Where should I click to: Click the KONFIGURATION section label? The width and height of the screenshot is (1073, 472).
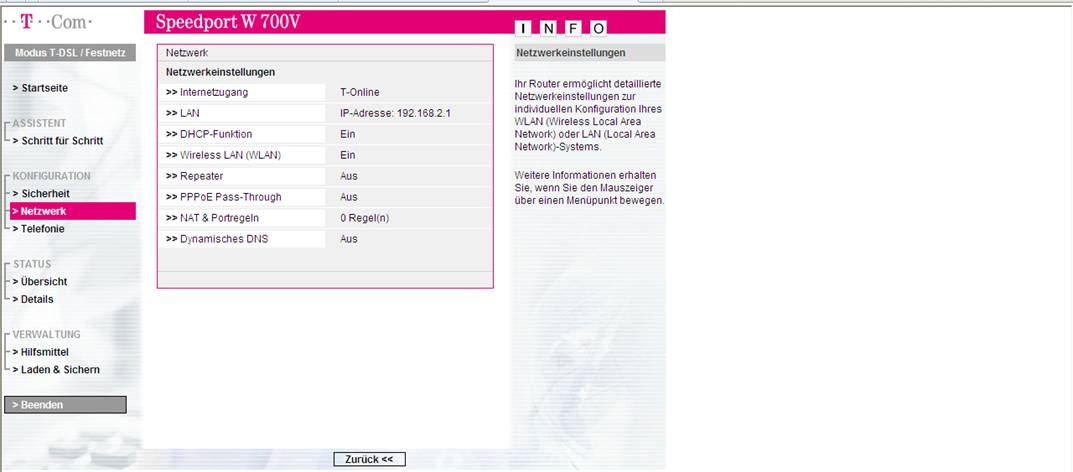(51, 176)
